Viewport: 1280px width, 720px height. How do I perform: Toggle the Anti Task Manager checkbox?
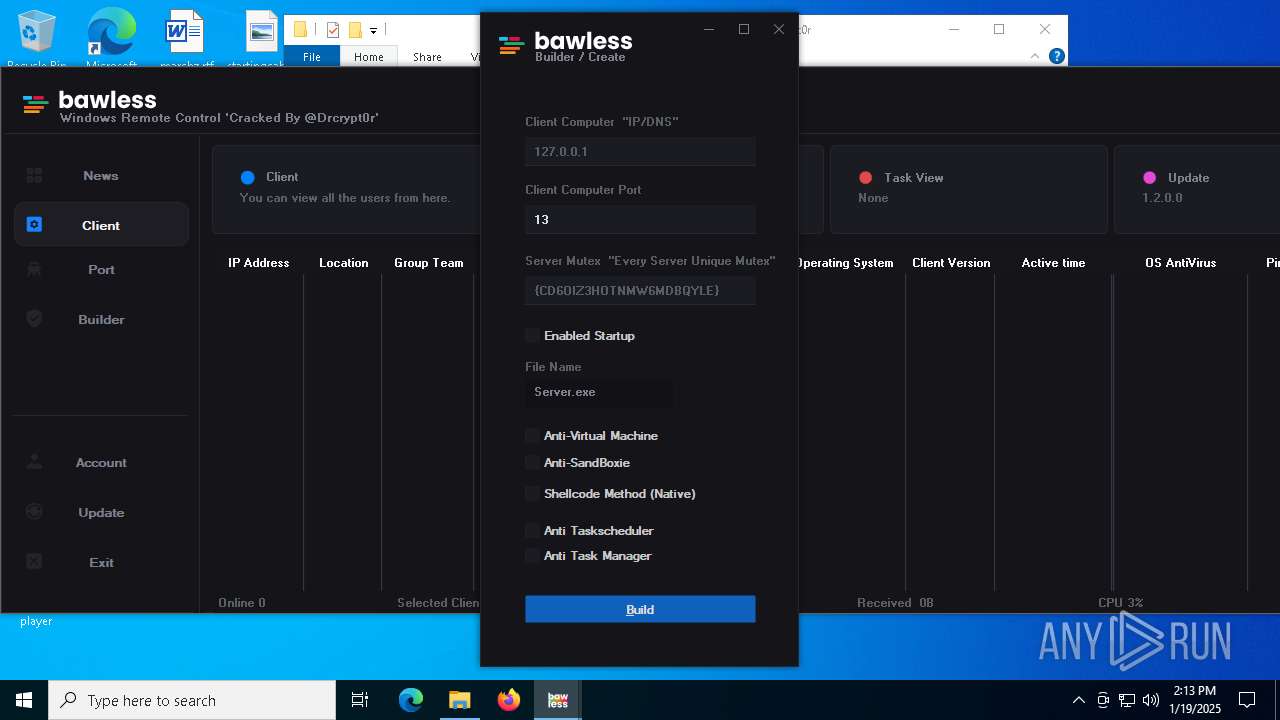[532, 555]
